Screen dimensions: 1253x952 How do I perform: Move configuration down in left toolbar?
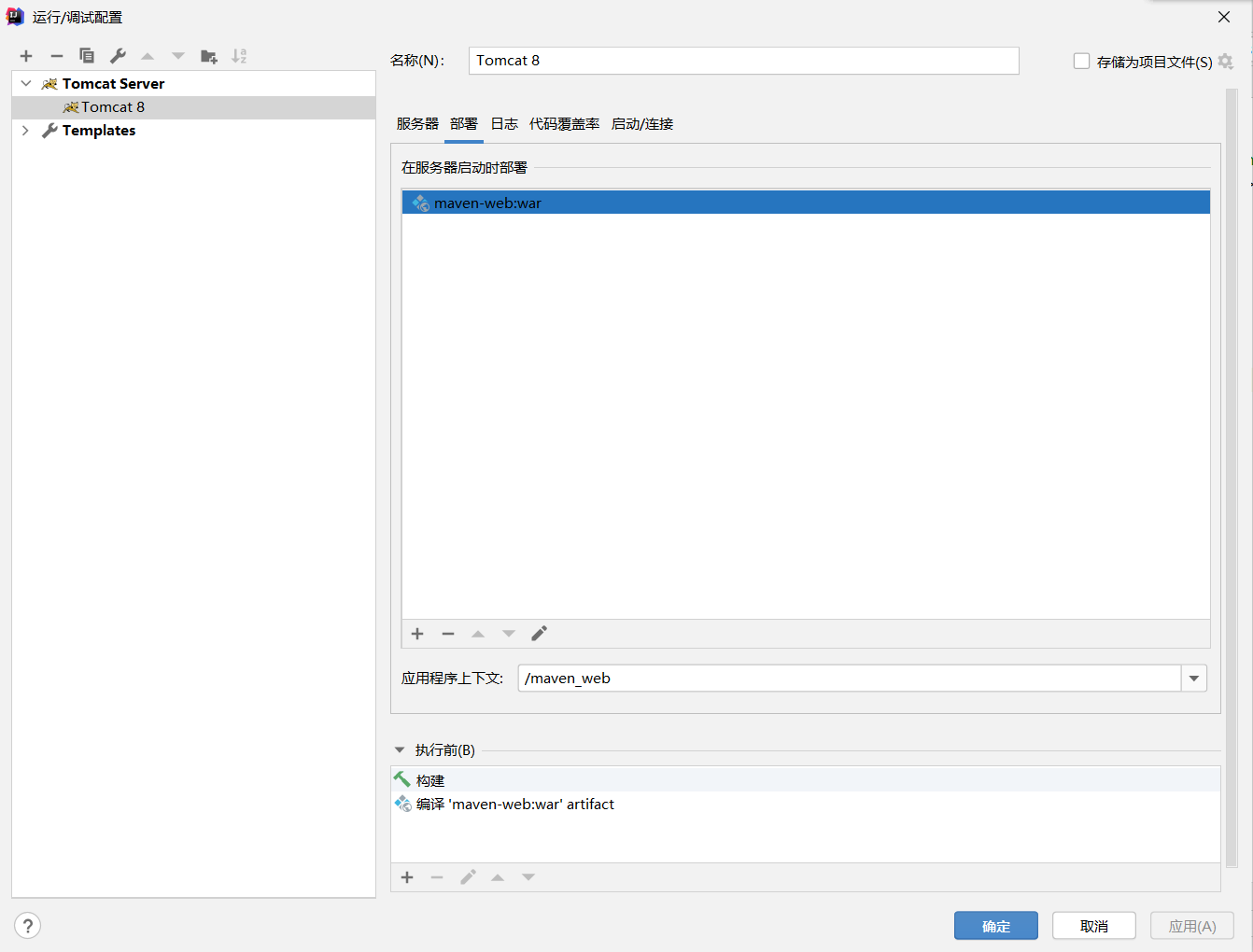click(178, 56)
